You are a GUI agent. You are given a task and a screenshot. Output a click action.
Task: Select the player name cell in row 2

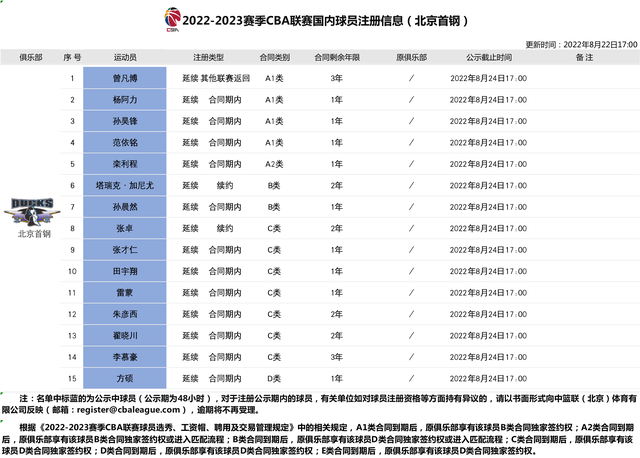pyautogui.click(x=125, y=100)
